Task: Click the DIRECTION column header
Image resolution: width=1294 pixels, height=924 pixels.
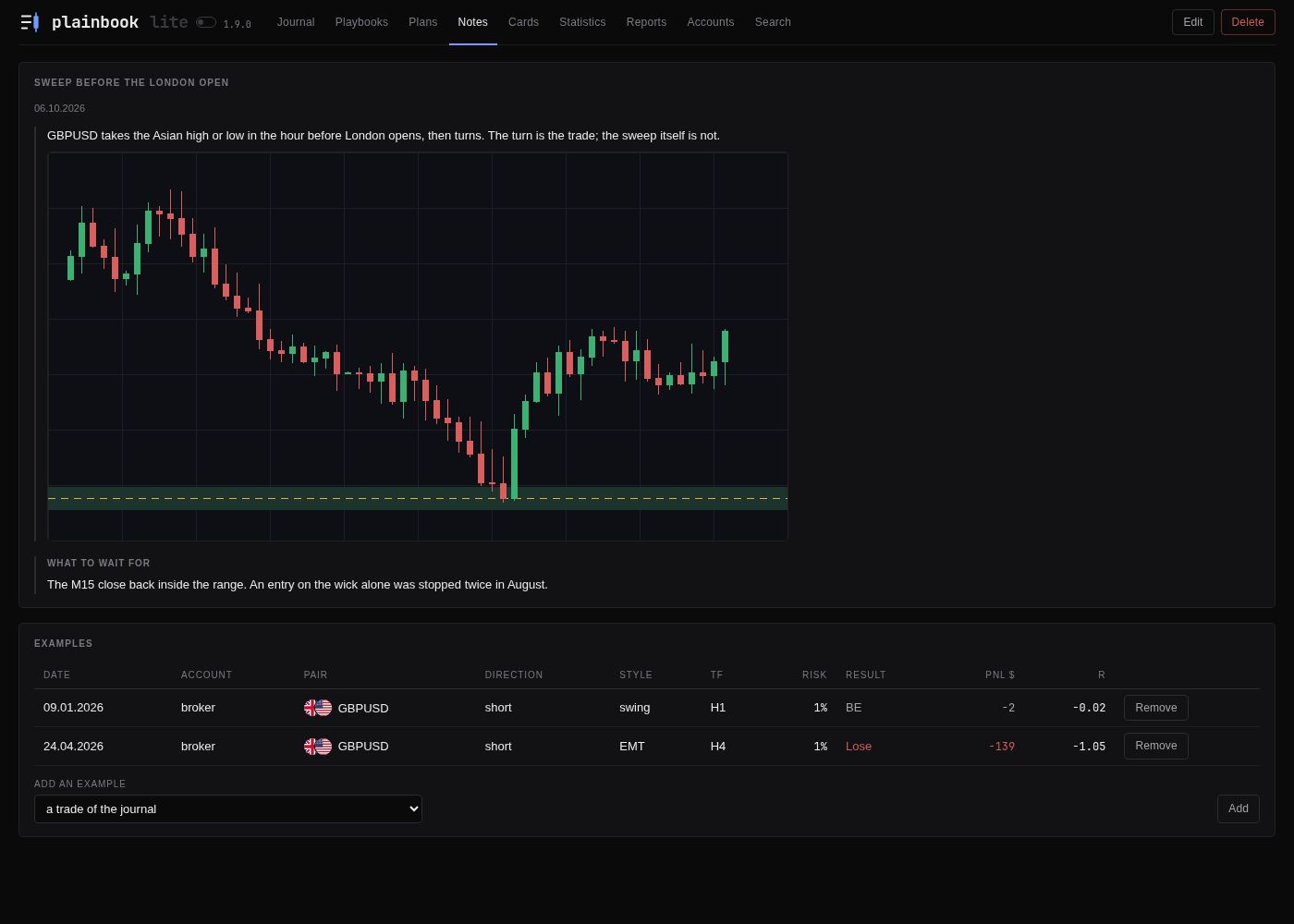Action: [514, 675]
